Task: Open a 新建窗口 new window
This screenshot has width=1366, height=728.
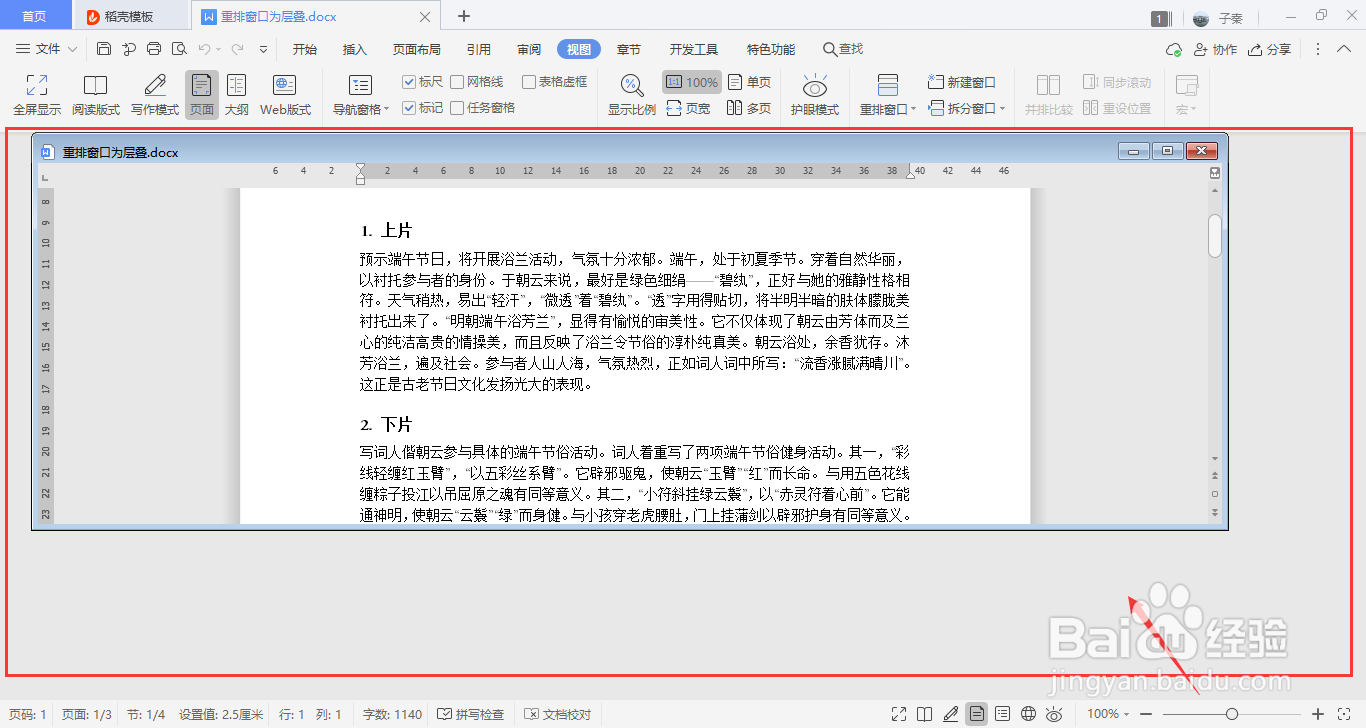Action: pos(961,82)
